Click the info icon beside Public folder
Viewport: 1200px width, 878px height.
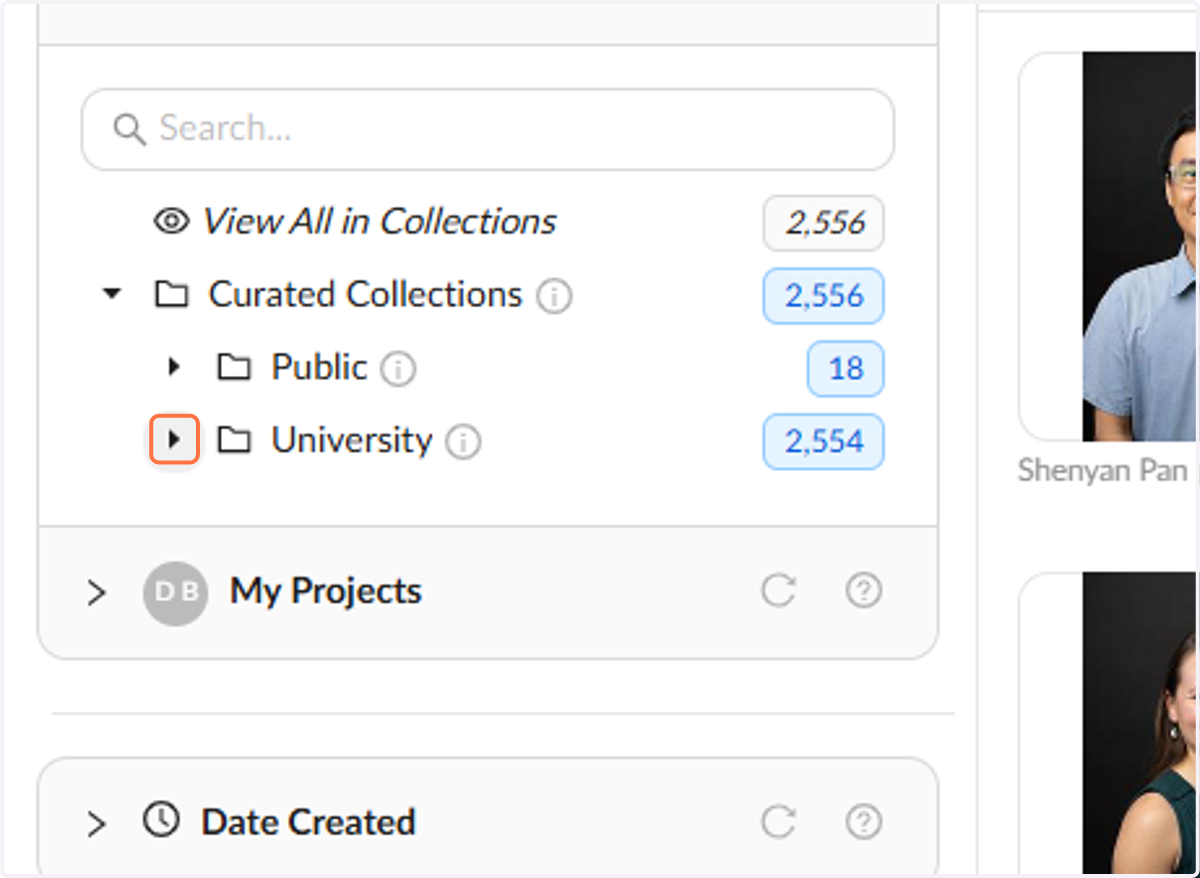point(398,370)
